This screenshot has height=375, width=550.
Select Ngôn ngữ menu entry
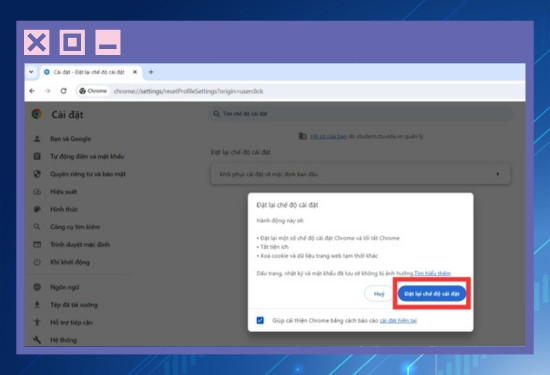coord(65,287)
